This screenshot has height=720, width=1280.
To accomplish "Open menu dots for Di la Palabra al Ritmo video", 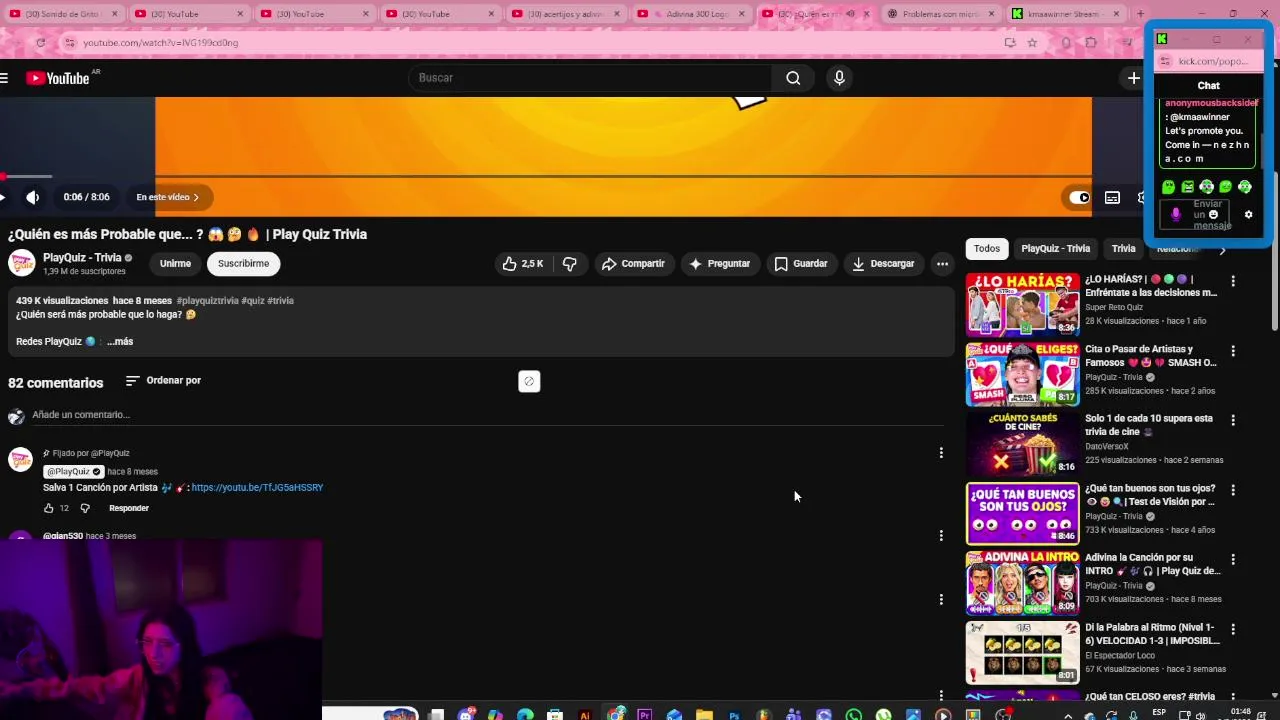I will pyautogui.click(x=1233, y=630).
